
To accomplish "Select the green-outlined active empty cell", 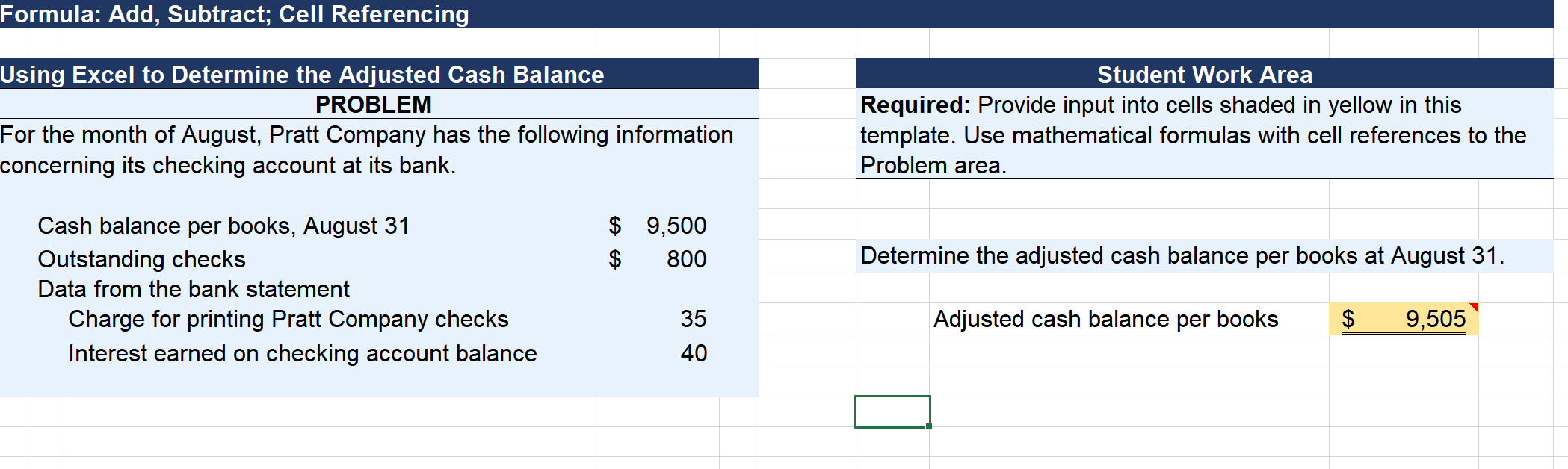I will [x=892, y=411].
